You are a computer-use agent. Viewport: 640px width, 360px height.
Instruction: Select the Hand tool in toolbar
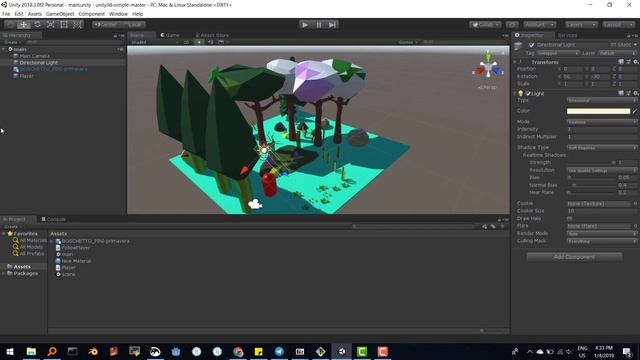click(10, 24)
